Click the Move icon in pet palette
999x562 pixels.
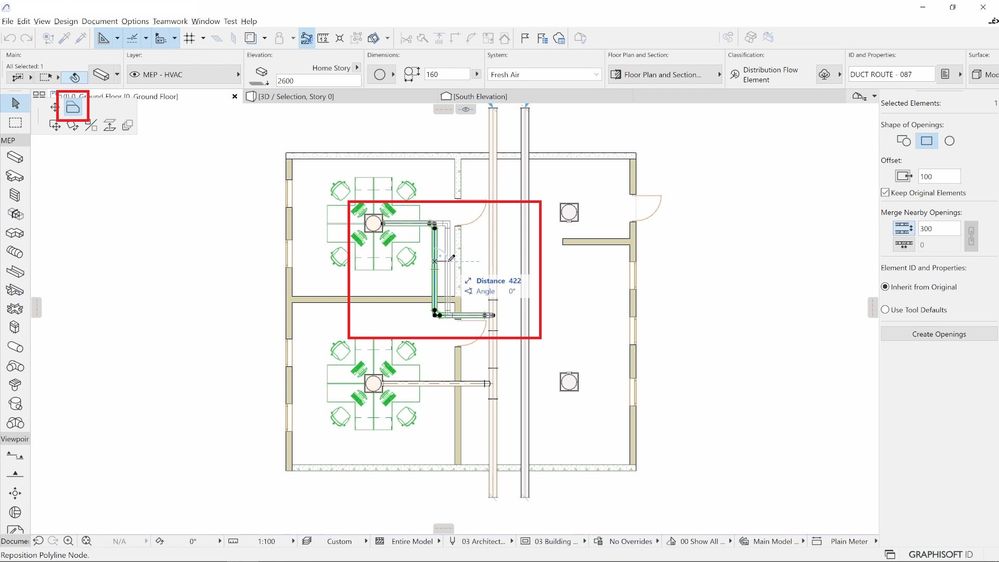[55, 126]
